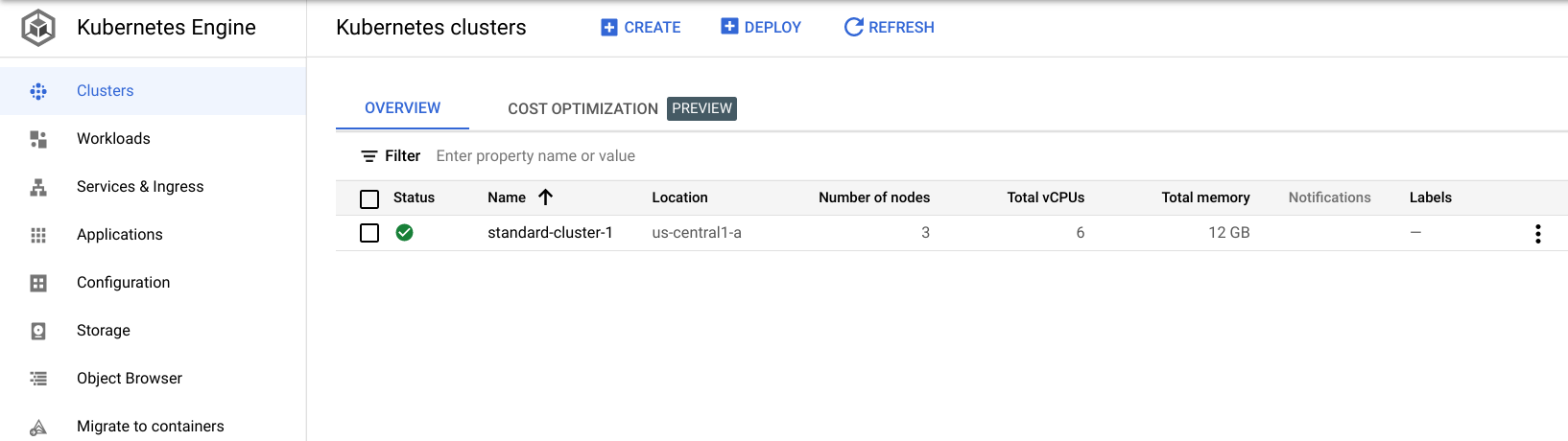Click the Workloads sidebar icon
This screenshot has width=1568, height=441.
click(x=38, y=139)
